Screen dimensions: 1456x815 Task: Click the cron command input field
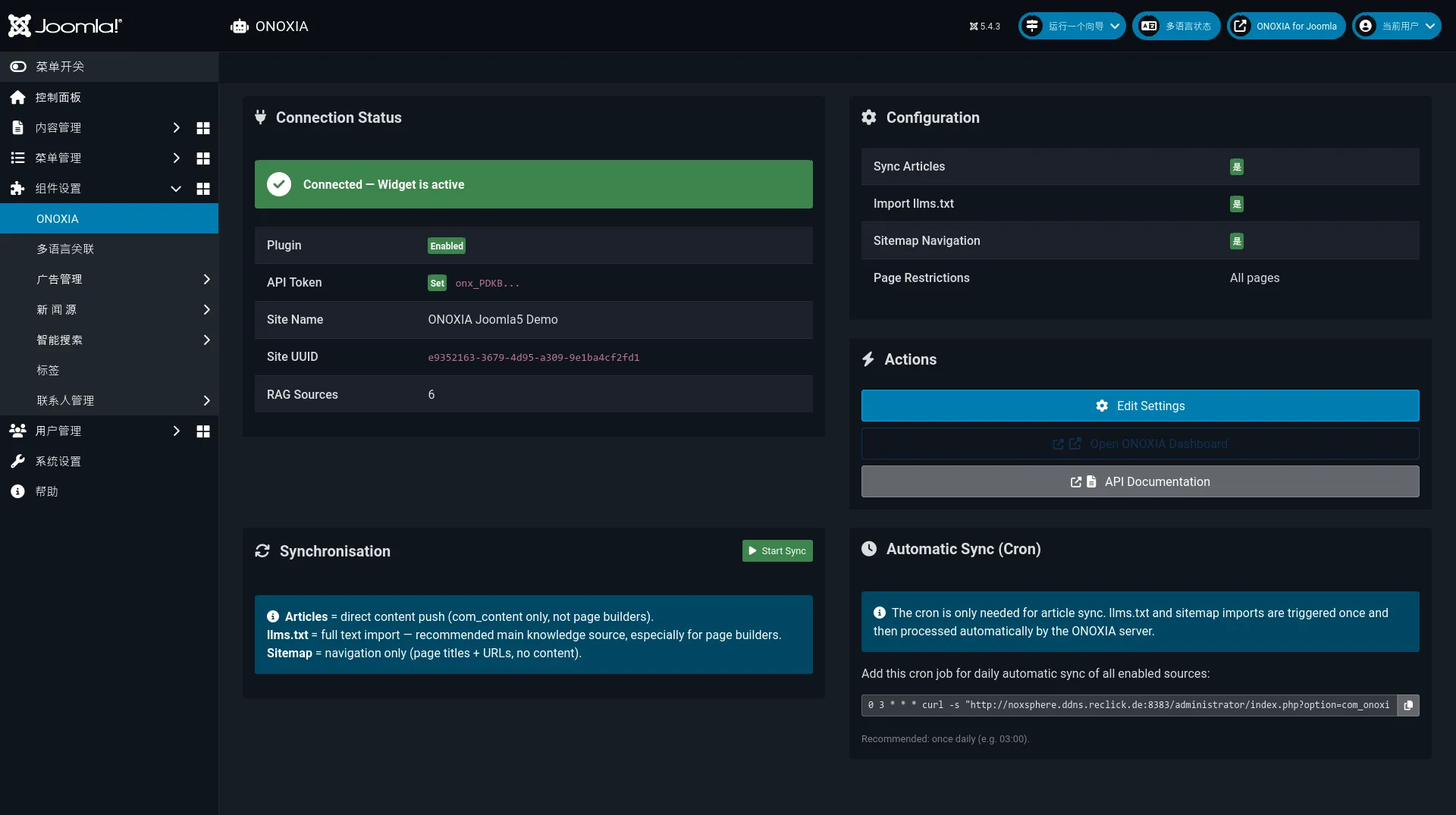coord(1129,705)
